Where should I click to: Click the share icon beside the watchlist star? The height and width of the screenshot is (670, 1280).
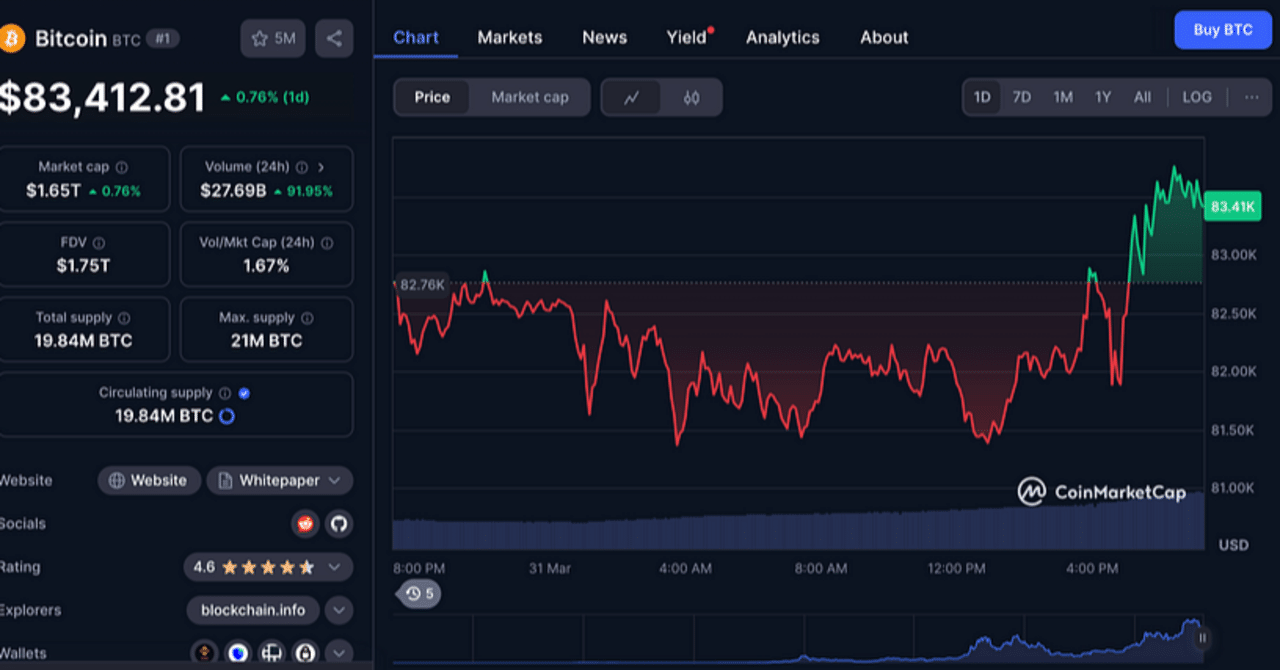(x=334, y=38)
